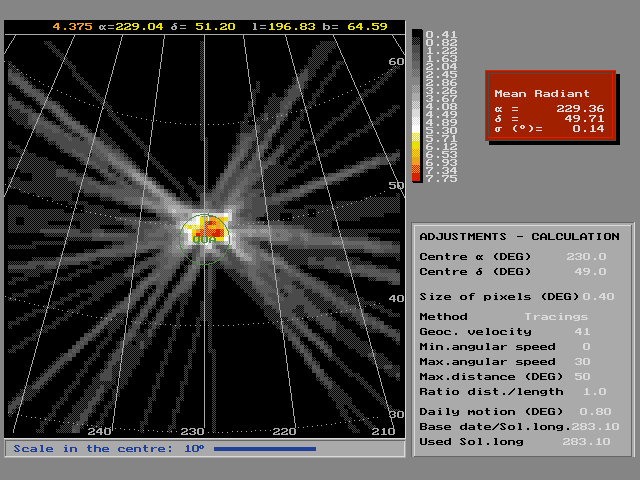The image size is (640, 480).
Task: Select mean radiant α value 229.36
Action: 580,109
